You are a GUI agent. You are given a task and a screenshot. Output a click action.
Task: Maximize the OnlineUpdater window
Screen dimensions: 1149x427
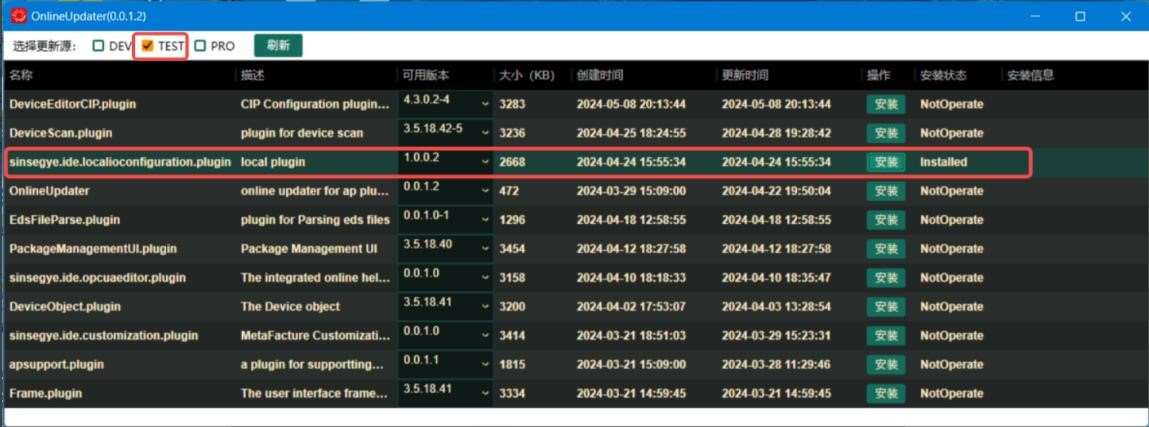[x=1080, y=15]
